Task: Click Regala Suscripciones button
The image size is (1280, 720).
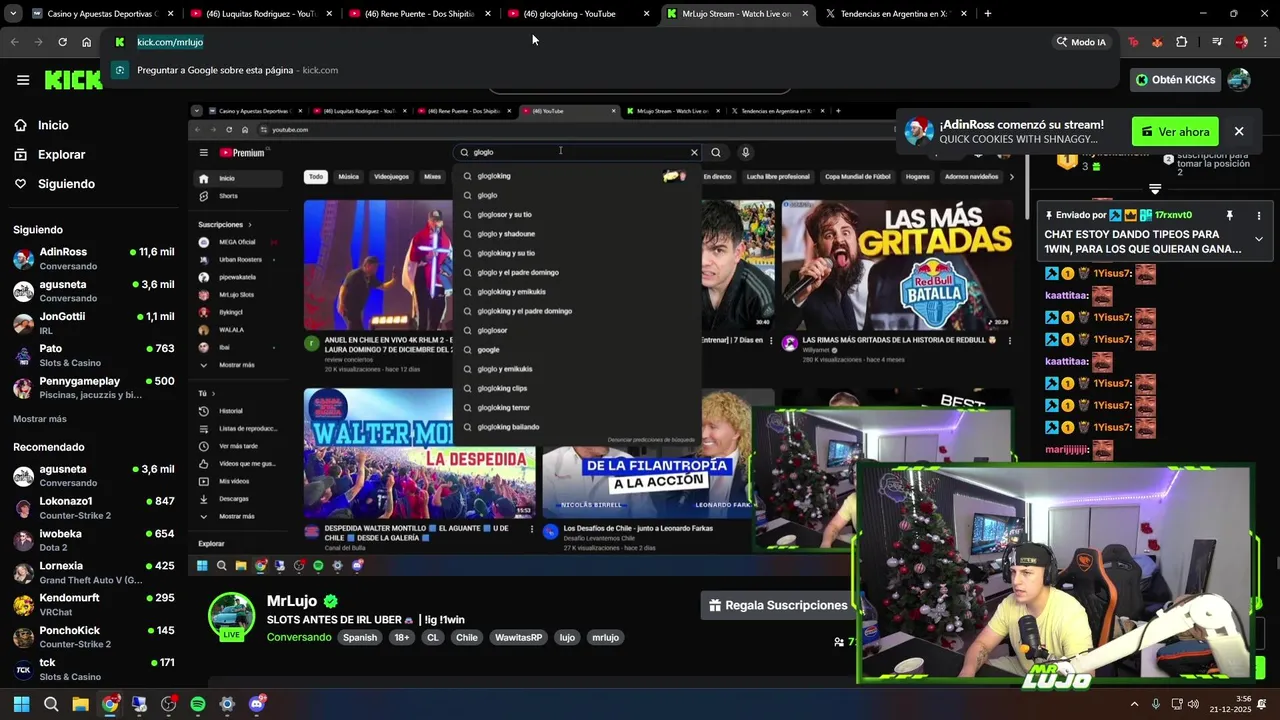Action: pos(778,605)
